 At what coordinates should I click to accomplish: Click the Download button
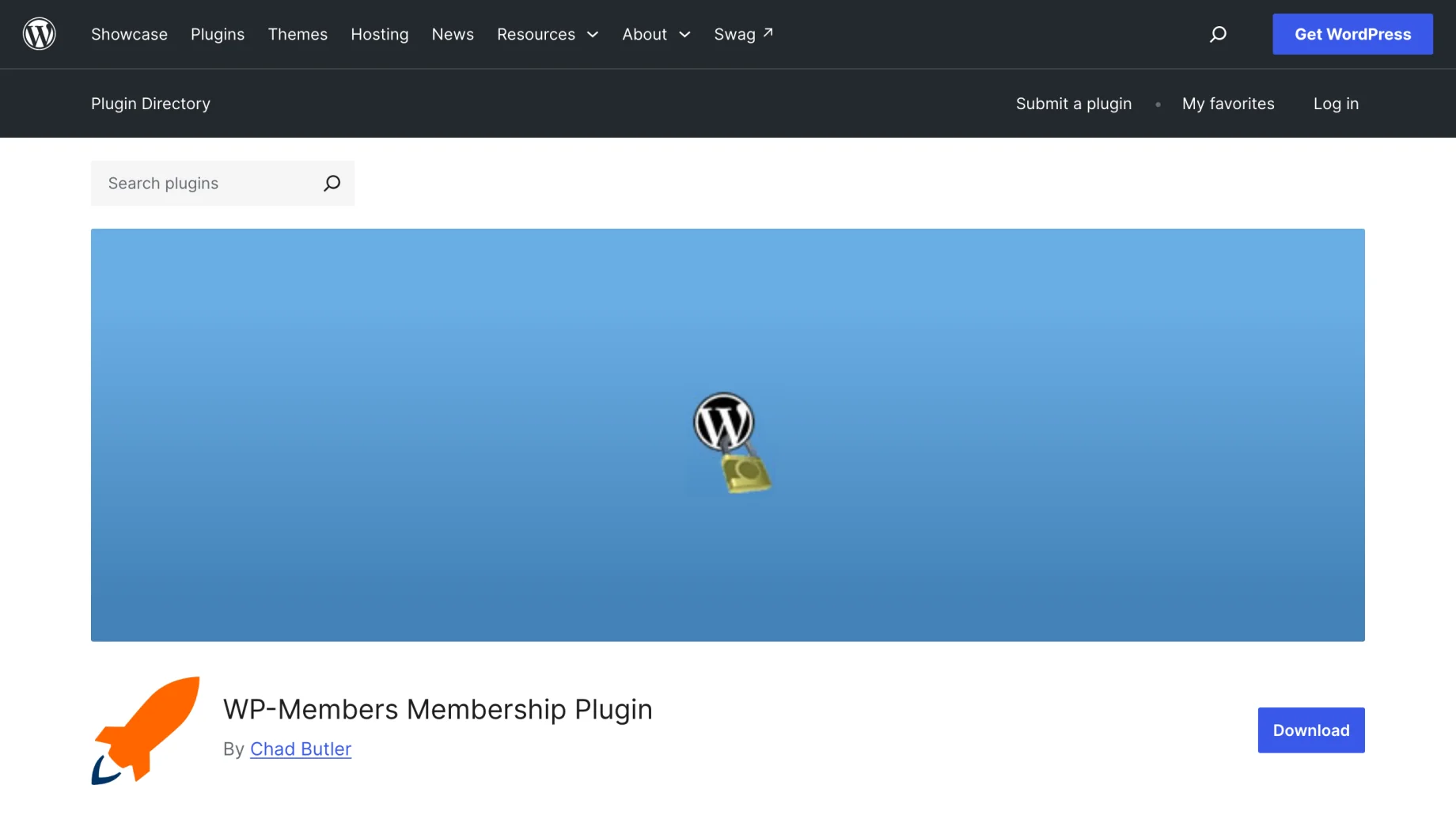pyautogui.click(x=1311, y=730)
